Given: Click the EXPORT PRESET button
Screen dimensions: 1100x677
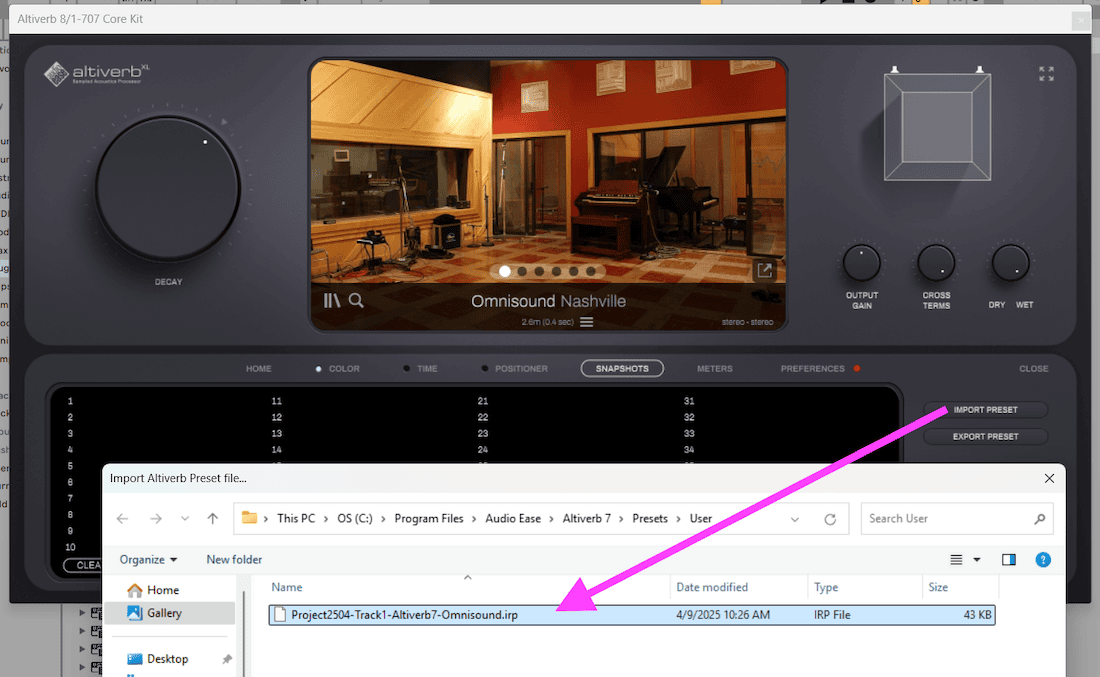Looking at the screenshot, I should tap(985, 436).
